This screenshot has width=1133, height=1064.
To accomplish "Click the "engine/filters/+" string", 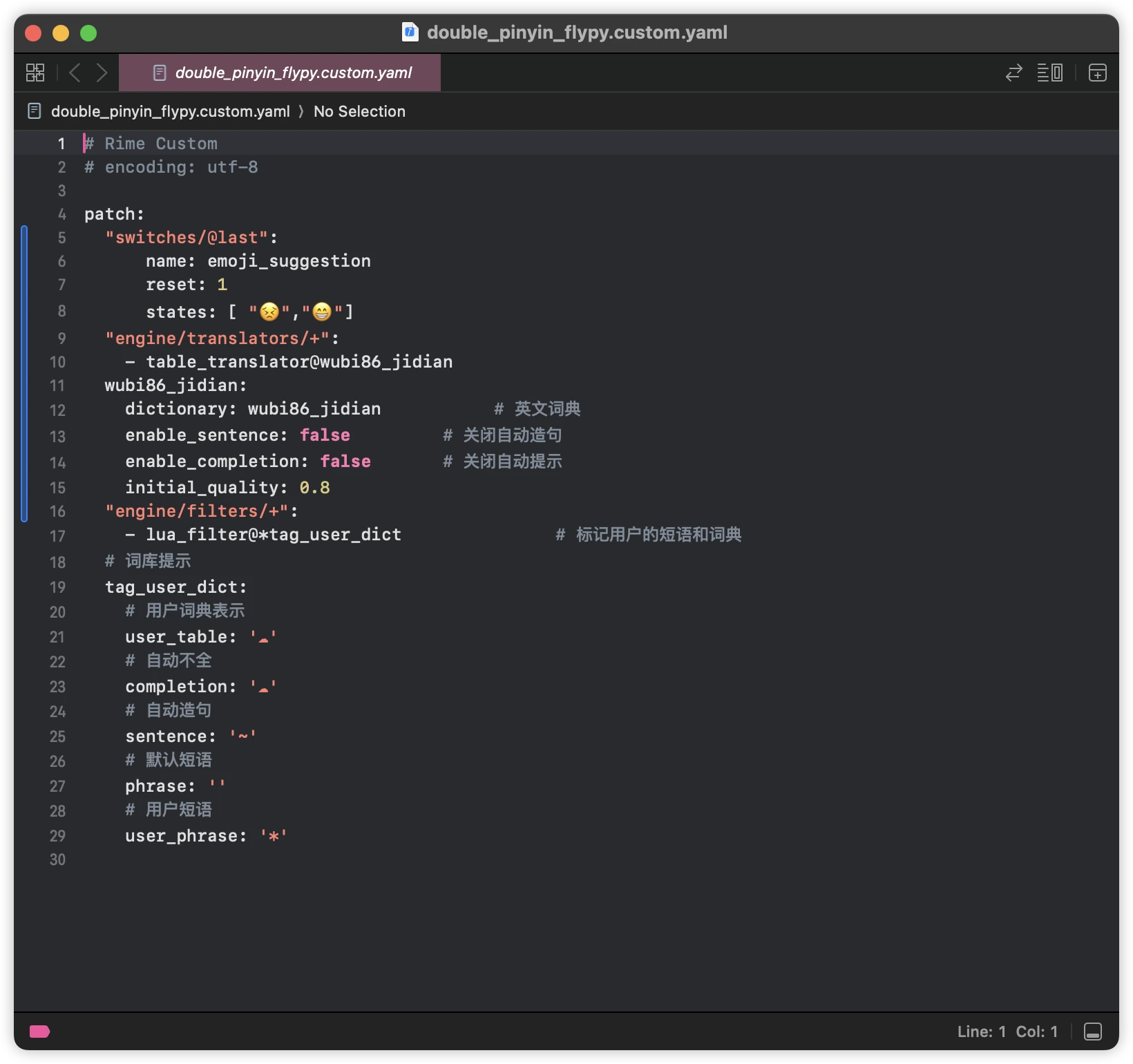I will click(197, 511).
